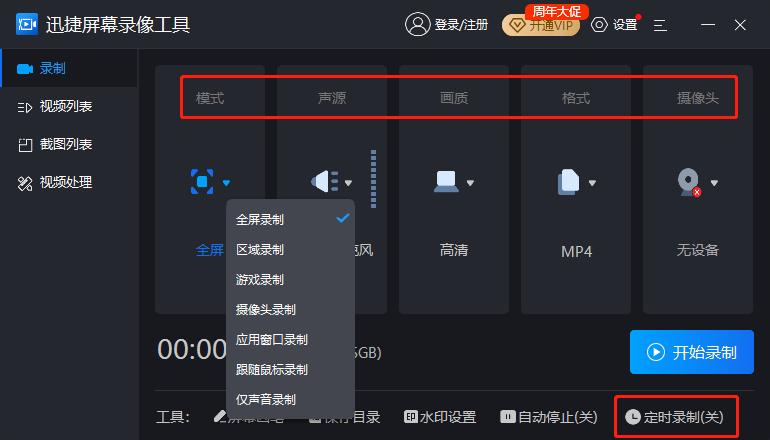Image resolution: width=770 pixels, height=440 pixels.
Task: Select 仅声音录制 in the mode menu
Action: (290, 399)
